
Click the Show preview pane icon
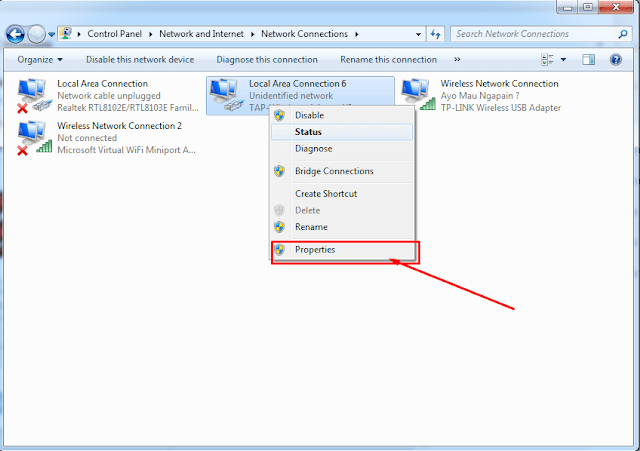pos(589,60)
